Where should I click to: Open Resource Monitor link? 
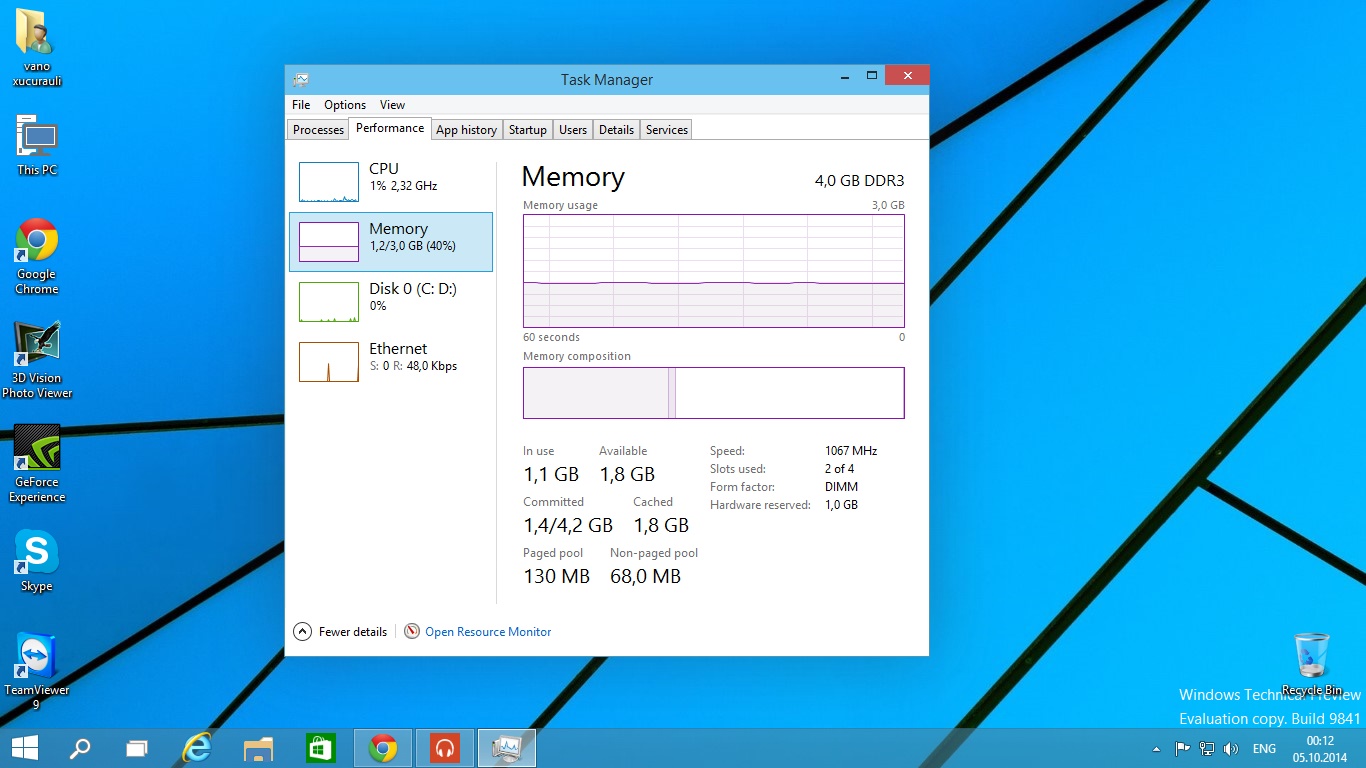pyautogui.click(x=487, y=632)
